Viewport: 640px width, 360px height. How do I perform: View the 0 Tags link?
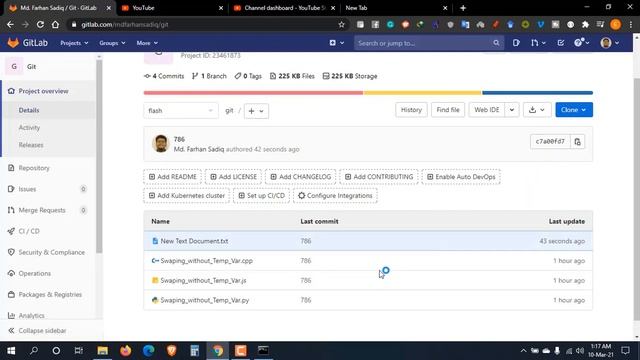click(248, 76)
